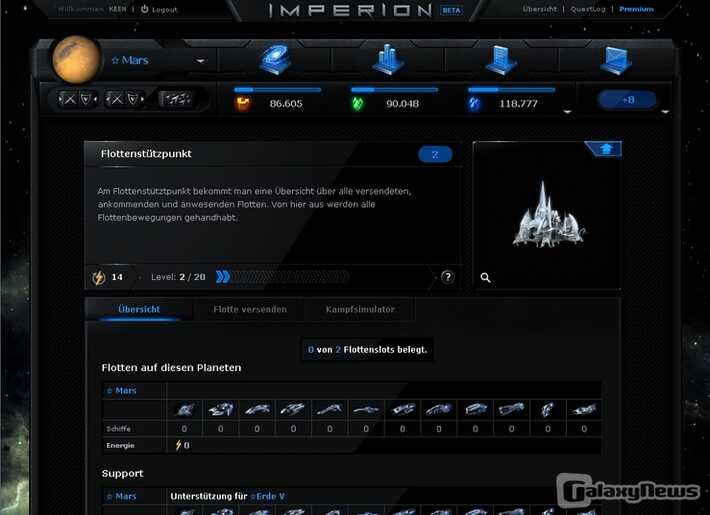This screenshot has height=515, width=710.
Task: Click the upgrade arrow icon above building image
Action: coord(606,149)
